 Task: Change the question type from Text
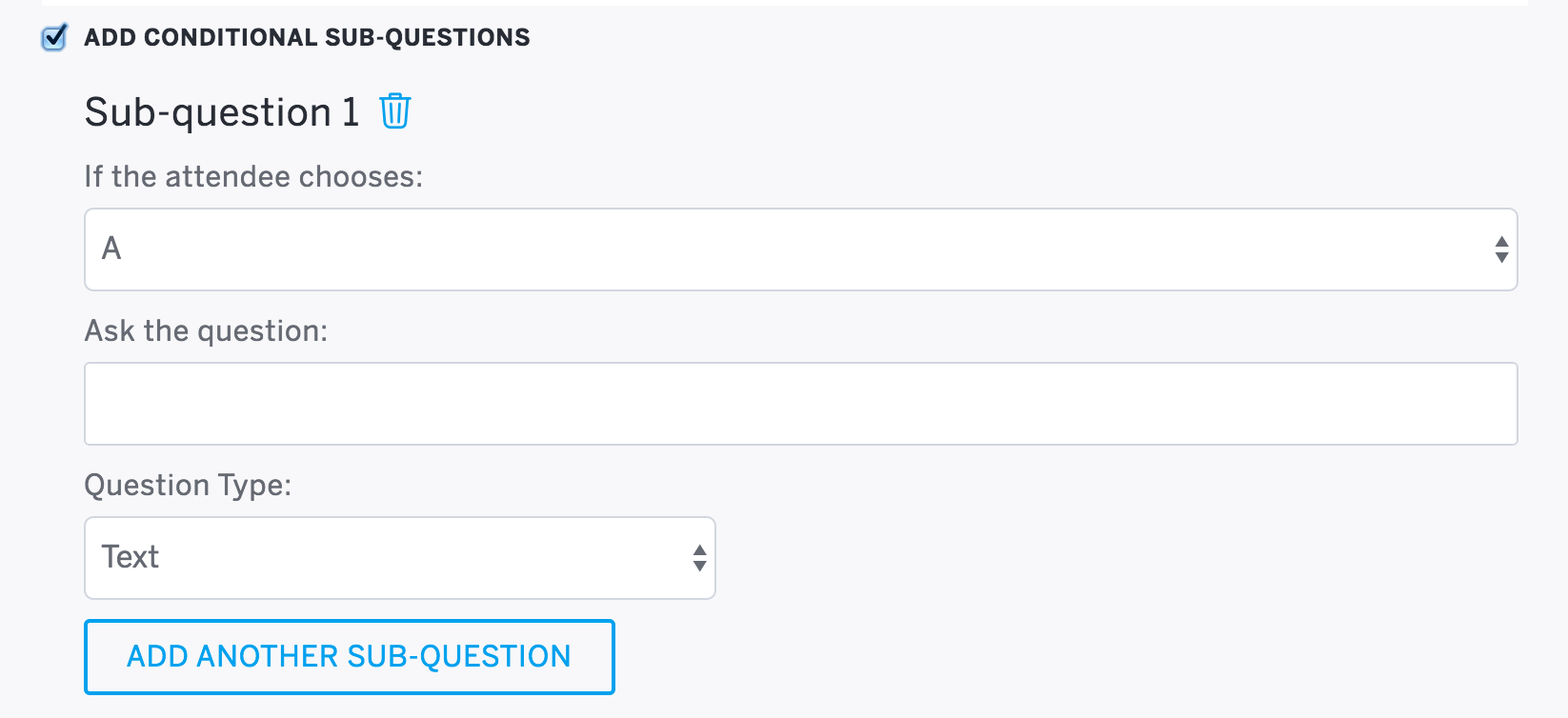[400, 558]
